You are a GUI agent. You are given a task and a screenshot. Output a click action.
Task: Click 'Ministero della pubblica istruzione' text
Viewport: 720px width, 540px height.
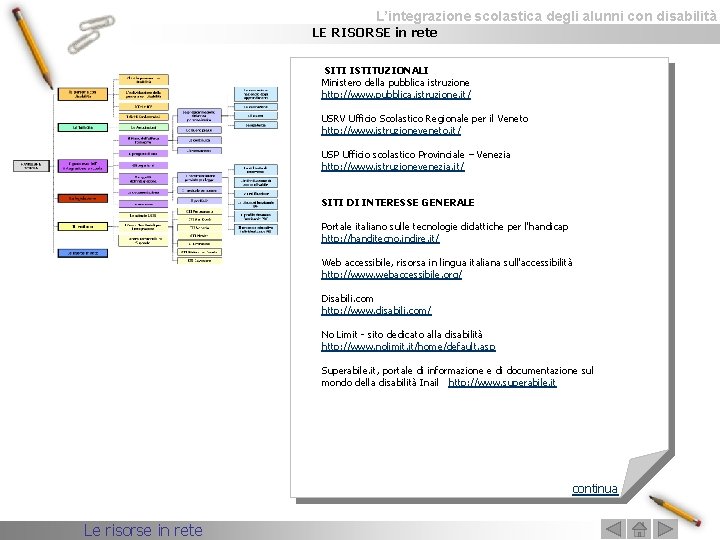click(395, 83)
